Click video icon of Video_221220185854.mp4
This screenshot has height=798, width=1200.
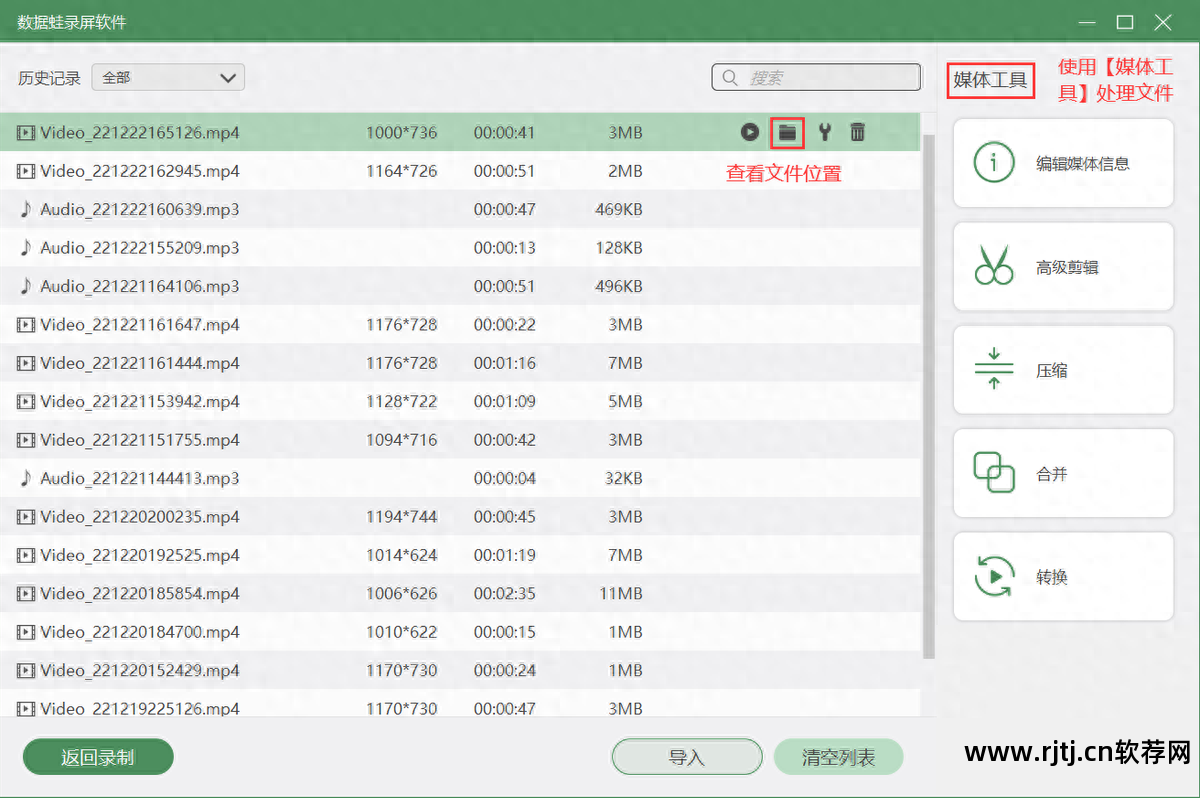[x=26, y=593]
